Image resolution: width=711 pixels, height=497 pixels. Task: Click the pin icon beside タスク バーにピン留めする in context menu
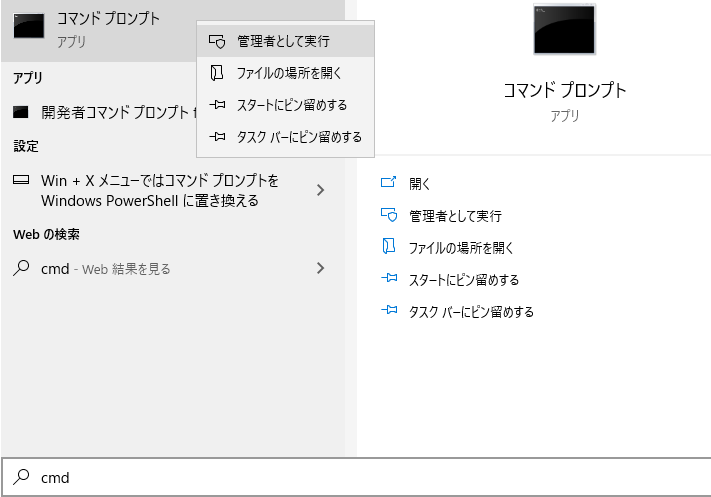click(x=217, y=136)
